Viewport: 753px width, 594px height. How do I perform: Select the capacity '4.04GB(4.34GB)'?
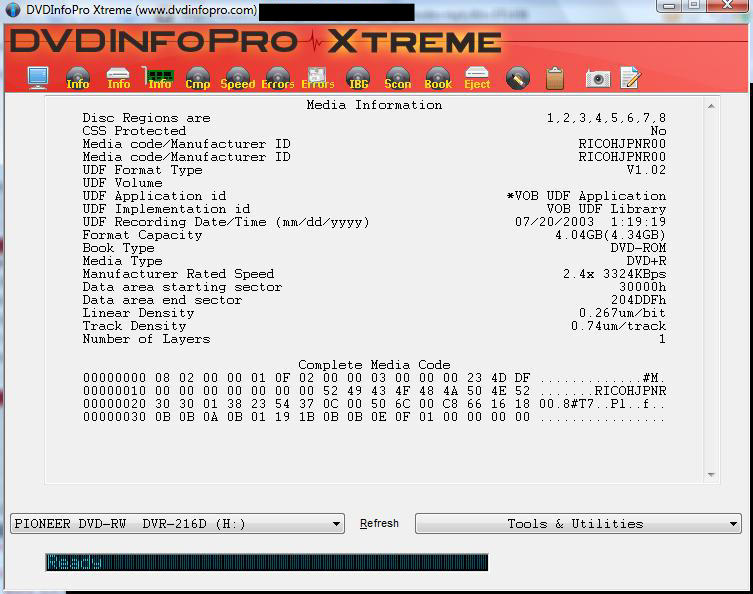click(610, 235)
